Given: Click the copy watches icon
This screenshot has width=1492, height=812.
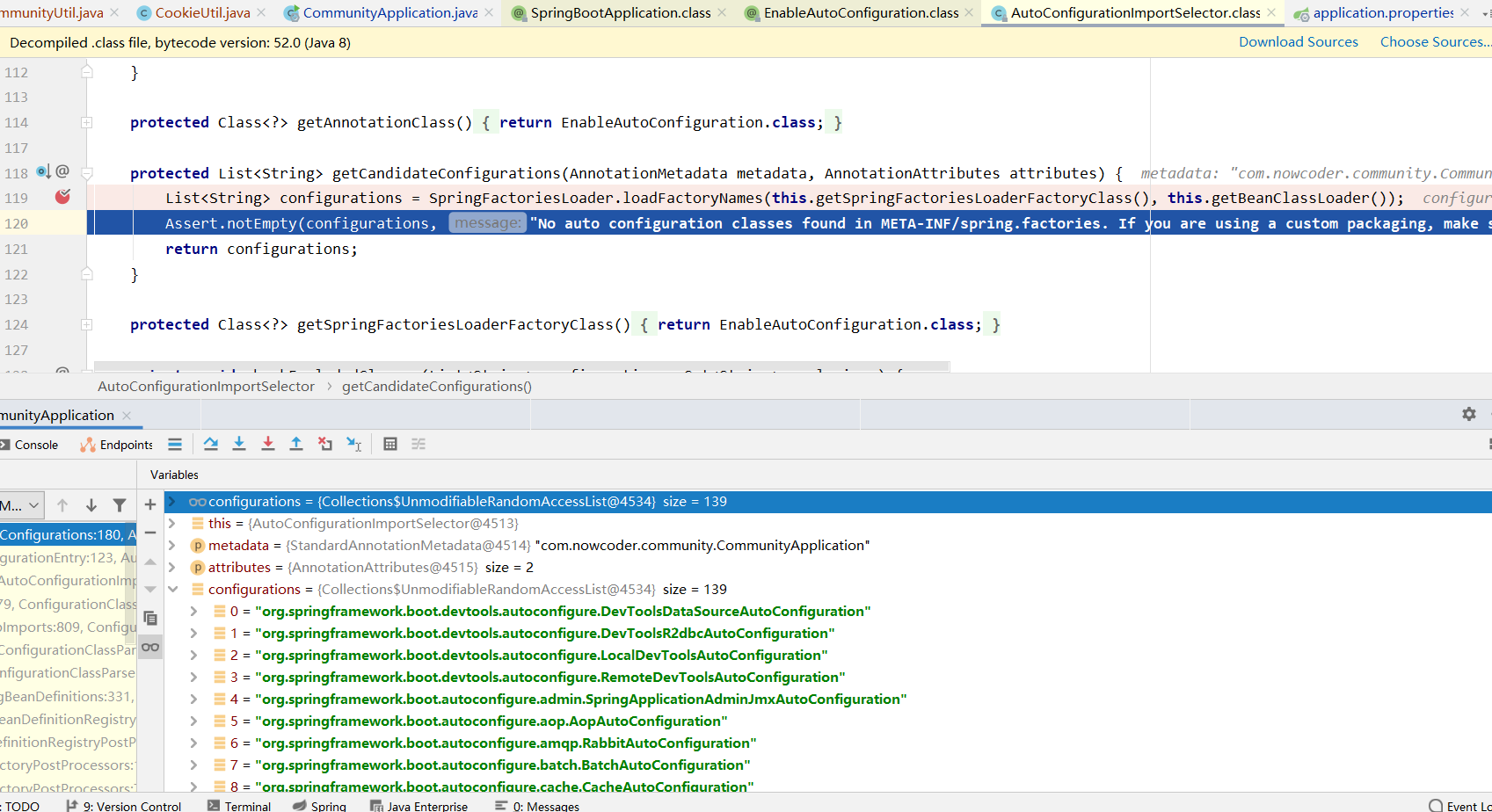Looking at the screenshot, I should [x=150, y=618].
